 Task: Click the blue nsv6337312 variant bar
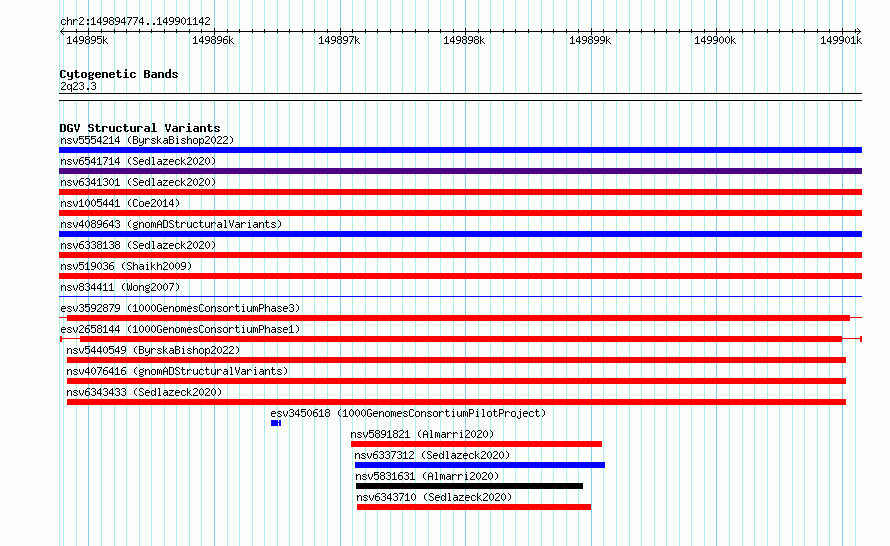[480, 465]
